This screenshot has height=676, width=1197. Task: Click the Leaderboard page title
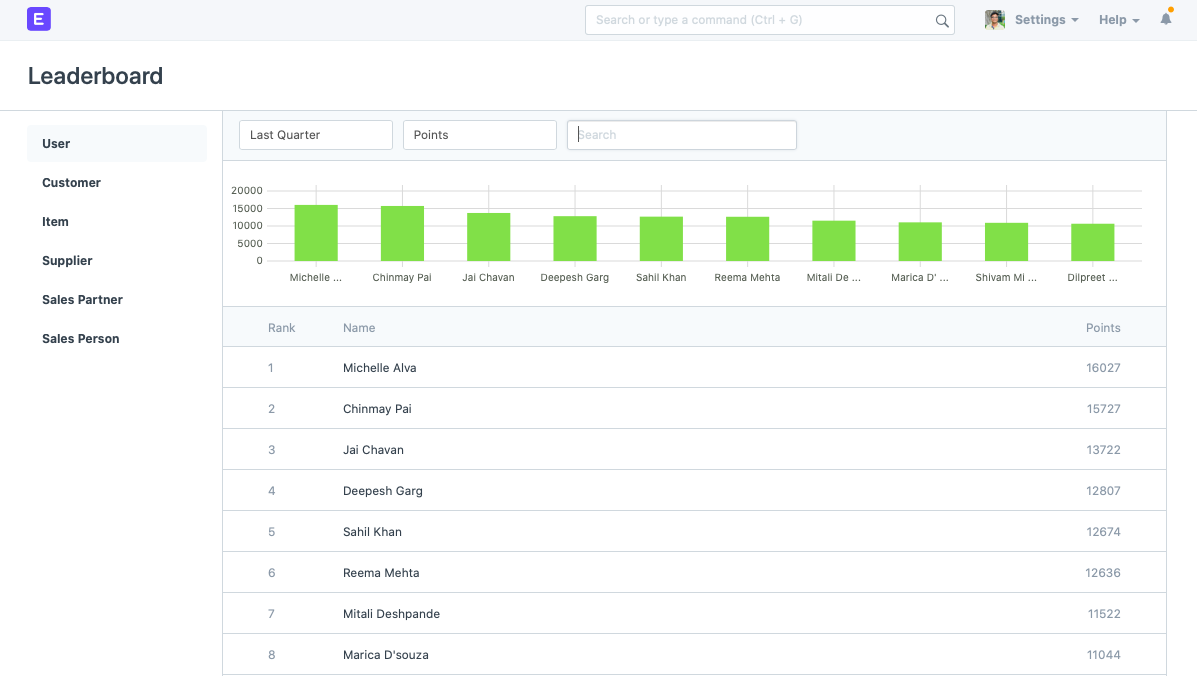(95, 76)
